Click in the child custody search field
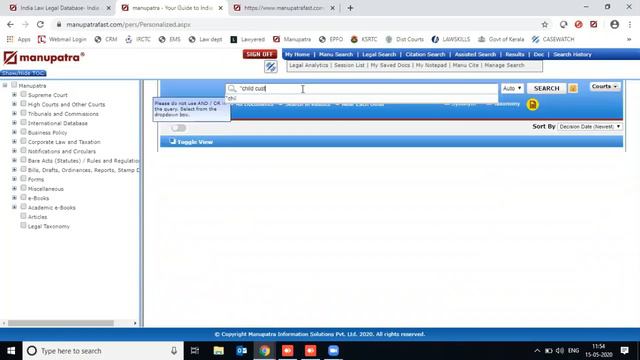Viewport: 640px width, 360px height. click(361, 89)
